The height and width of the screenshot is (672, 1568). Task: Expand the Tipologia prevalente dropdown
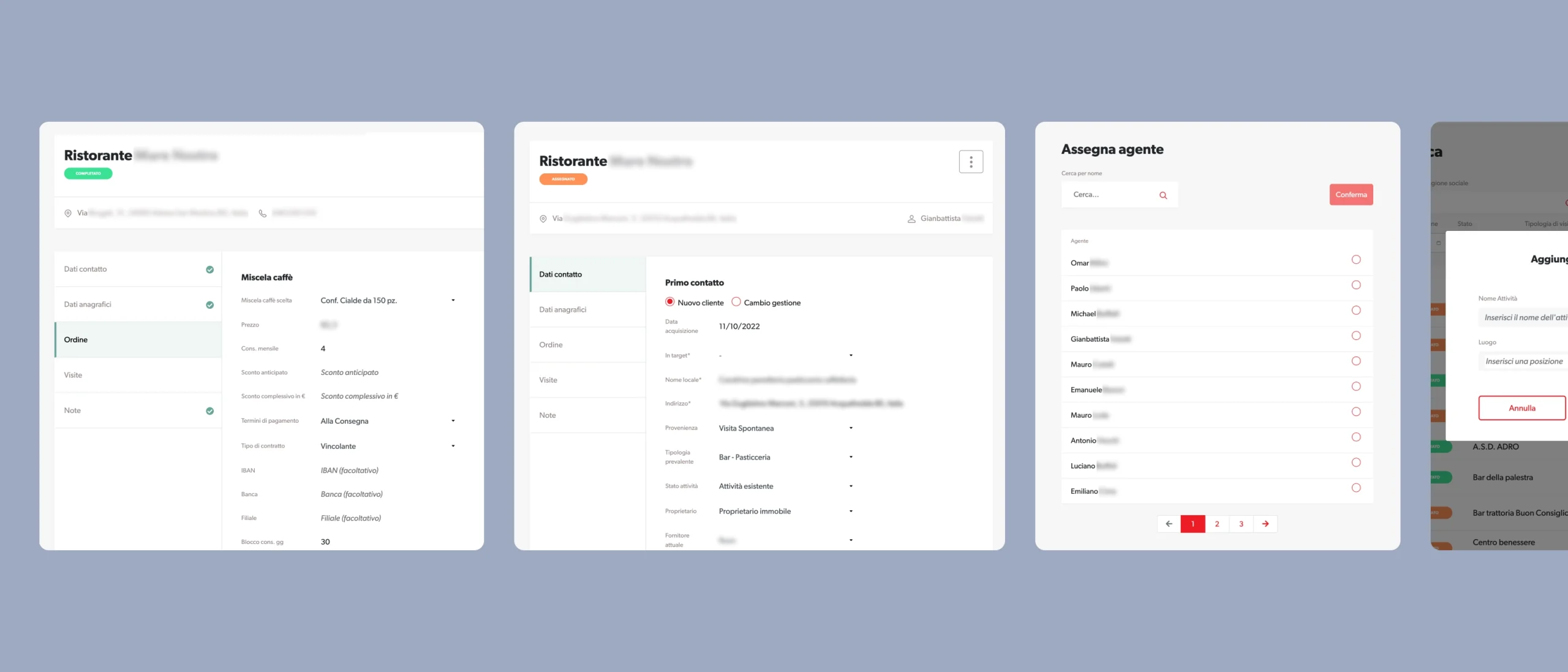(786, 457)
